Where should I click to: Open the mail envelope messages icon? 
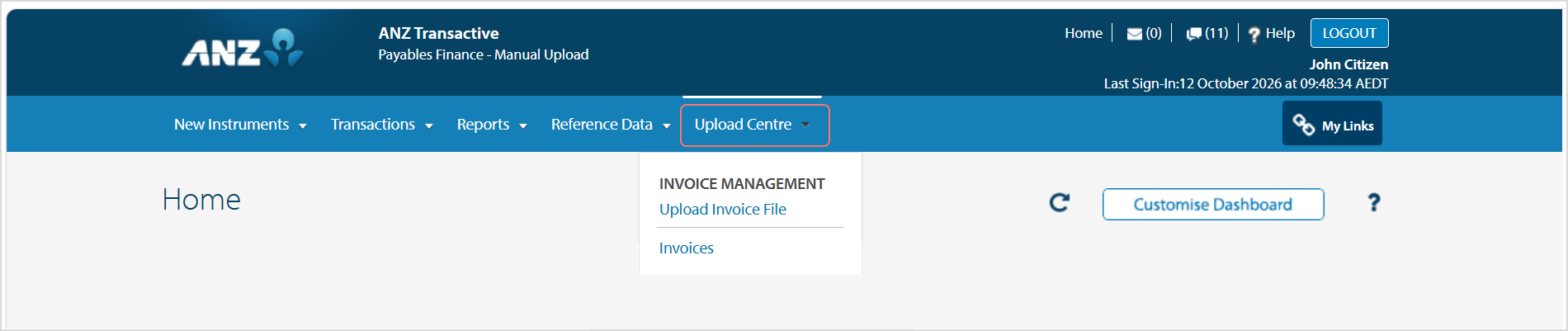point(1135,34)
